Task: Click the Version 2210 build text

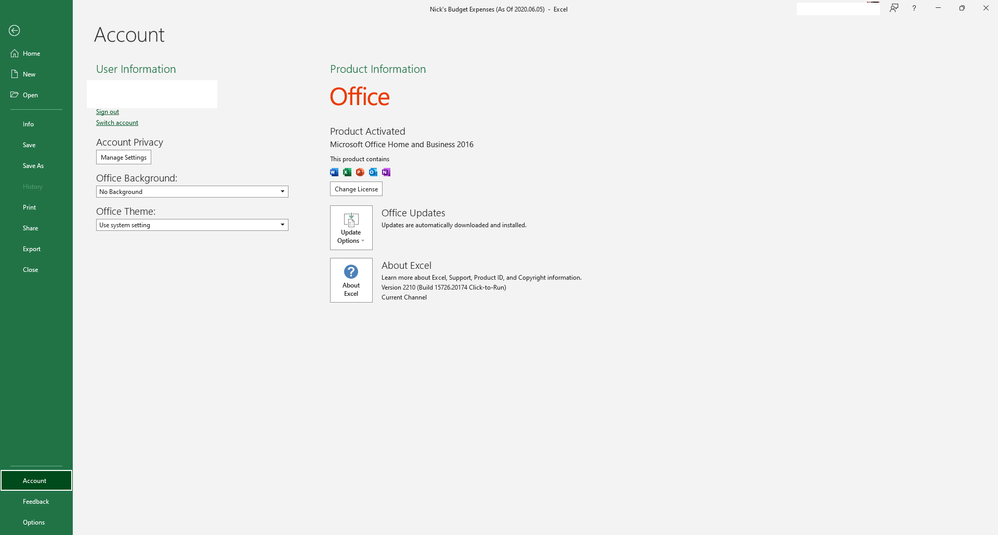Action: (x=444, y=288)
